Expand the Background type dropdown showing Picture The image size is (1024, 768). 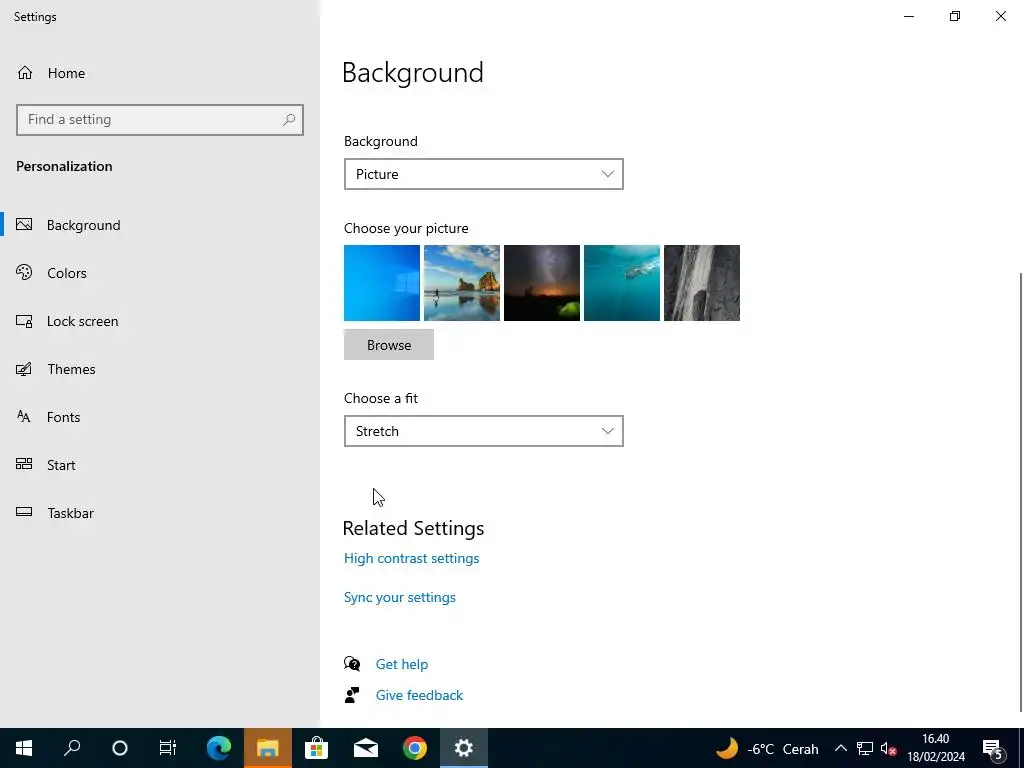coord(483,174)
